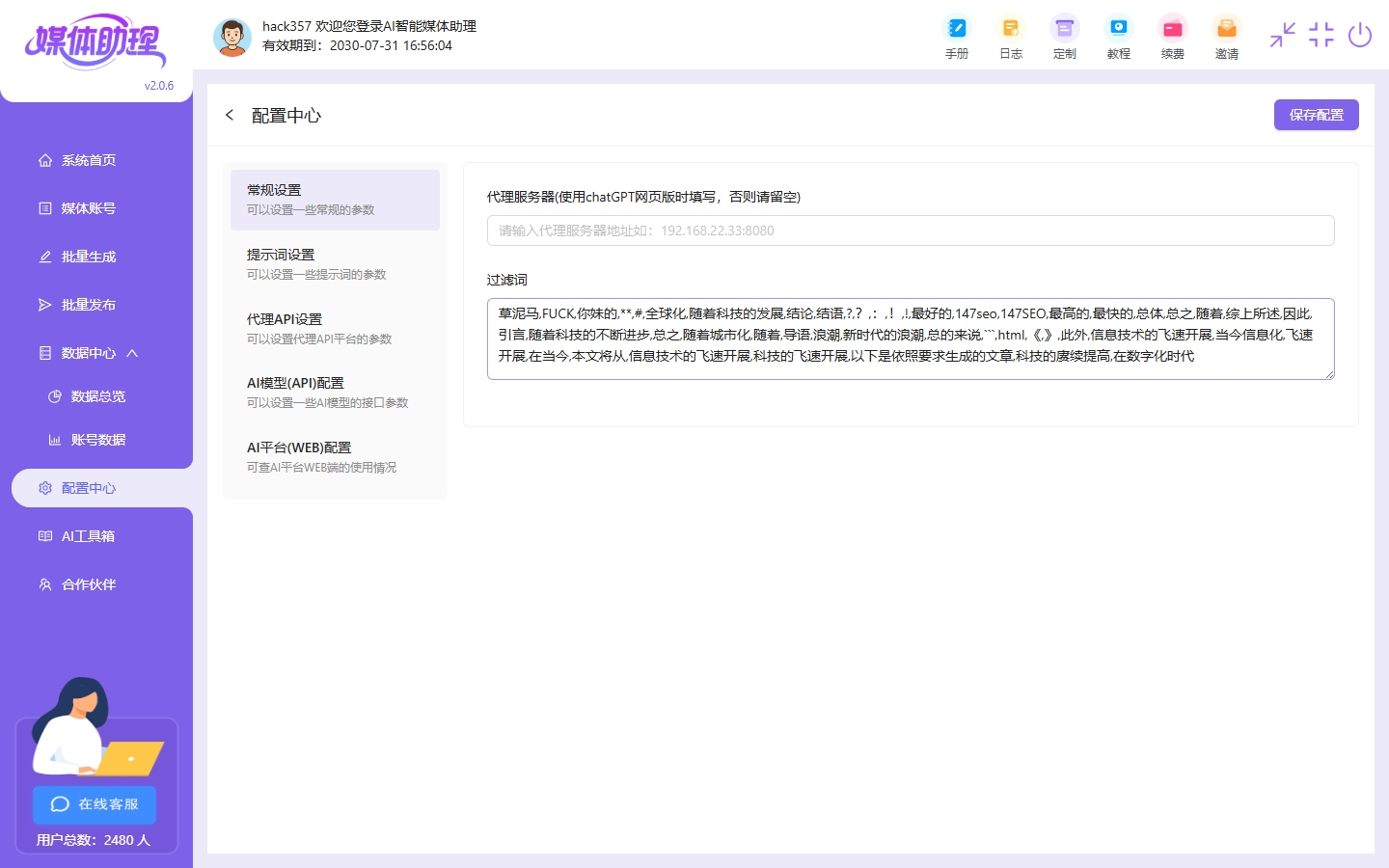This screenshot has height=868, width=1389.
Task: Click the 定制 customization icon
Action: (1064, 37)
